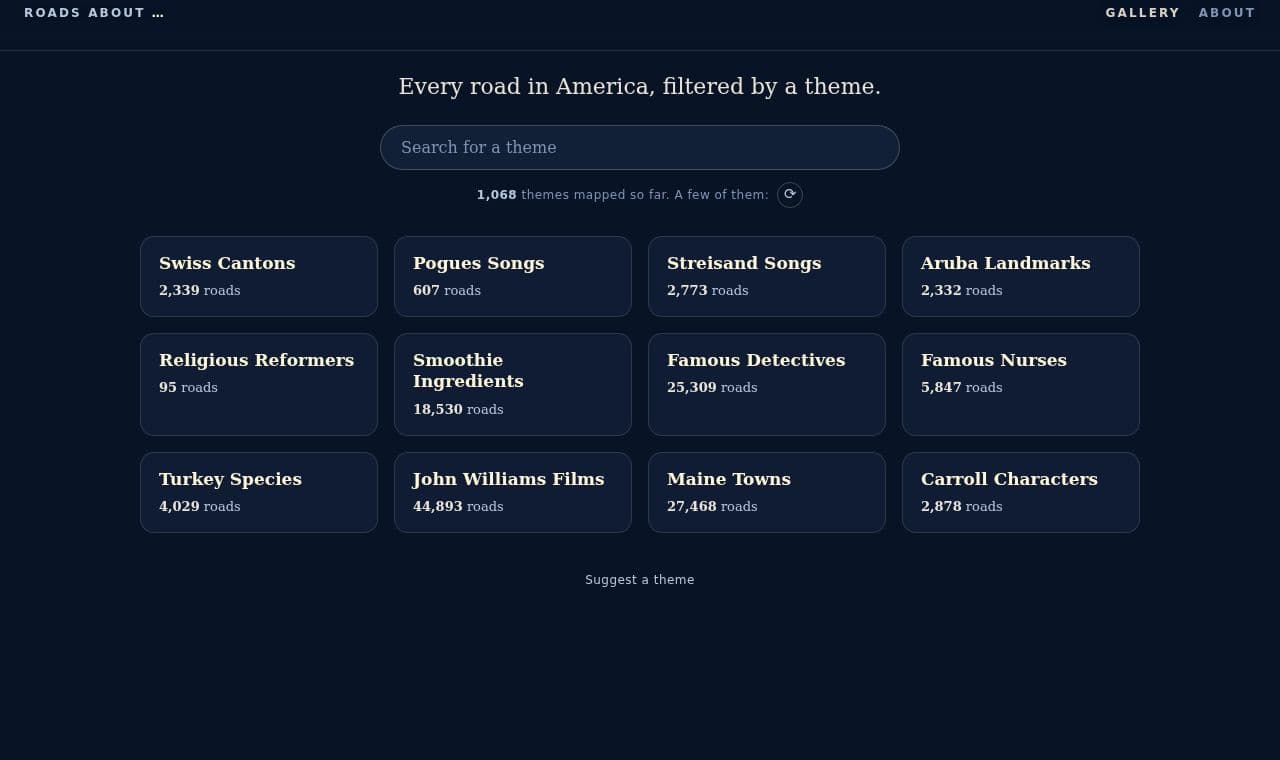The height and width of the screenshot is (760, 1280).
Task: Open the Famous Nurses theme card
Action: pos(1021,384)
